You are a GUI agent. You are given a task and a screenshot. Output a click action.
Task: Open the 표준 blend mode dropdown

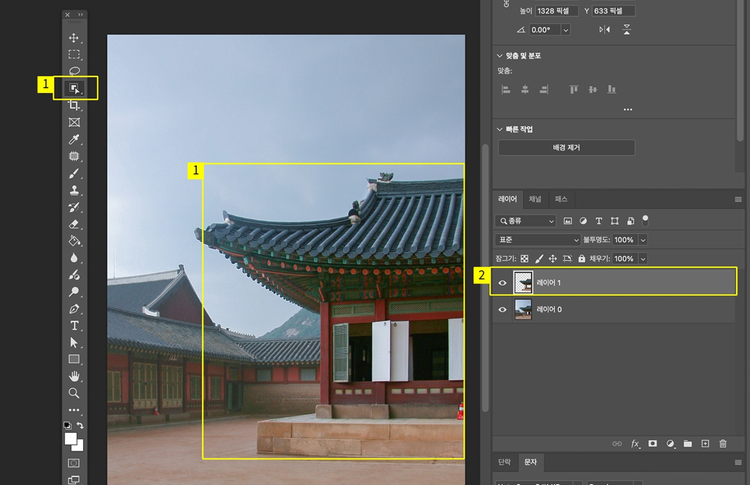[538, 240]
